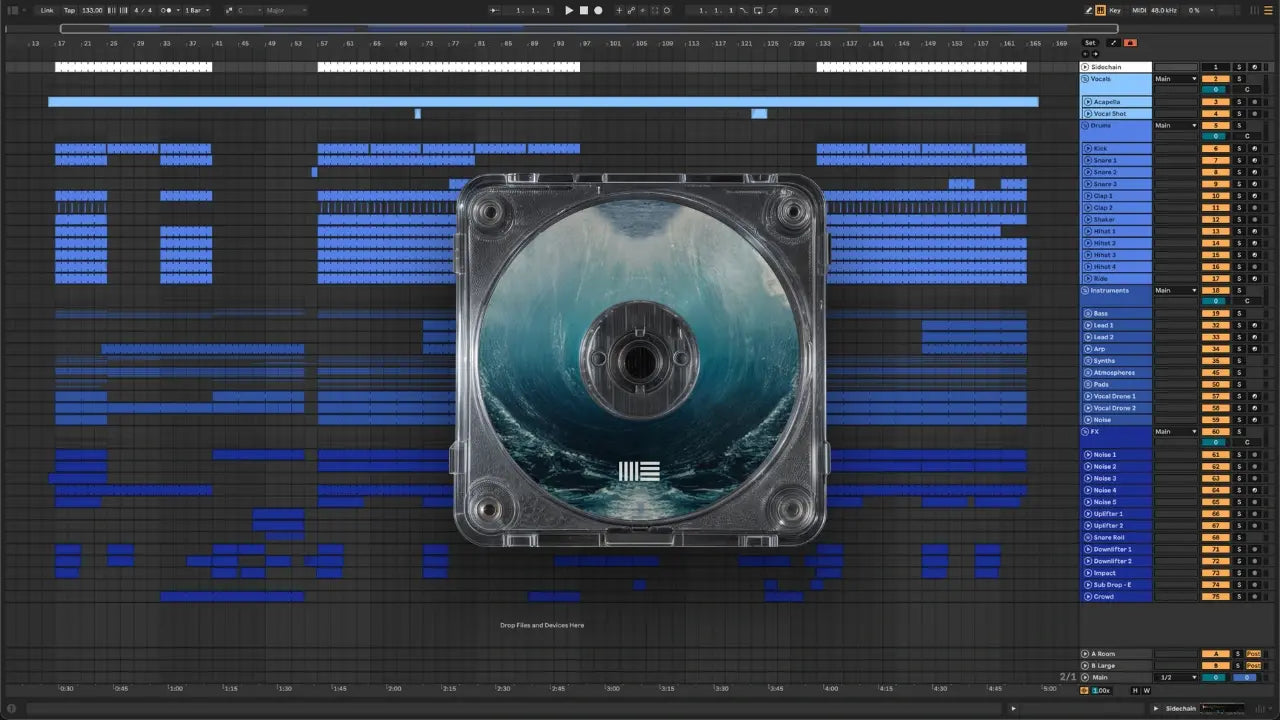The height and width of the screenshot is (720, 1280).
Task: Deactivate the Kick track via its number 6
Action: [x=1215, y=149]
